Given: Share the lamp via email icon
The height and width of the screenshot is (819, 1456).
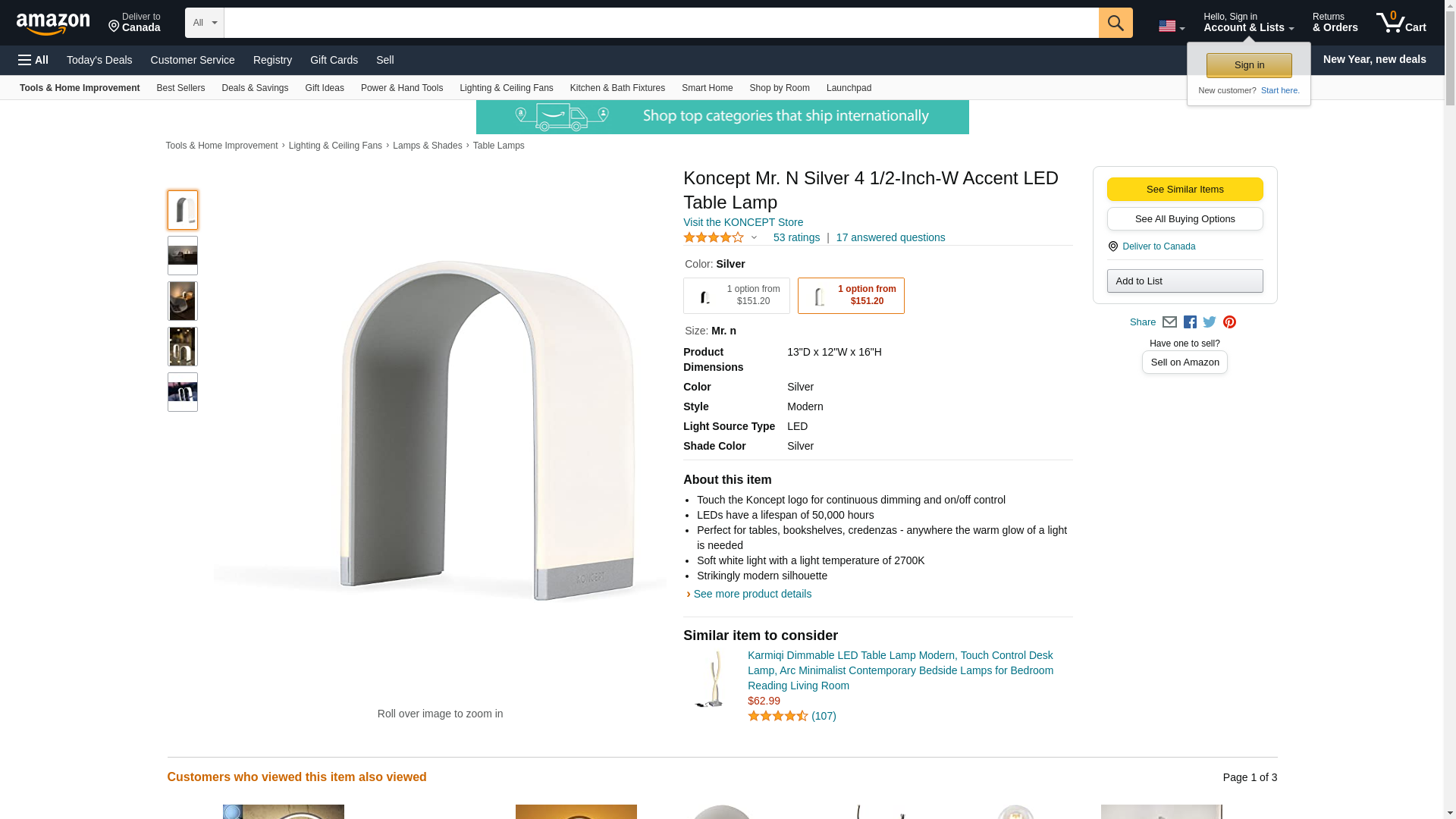Looking at the screenshot, I should pyautogui.click(x=1169, y=322).
